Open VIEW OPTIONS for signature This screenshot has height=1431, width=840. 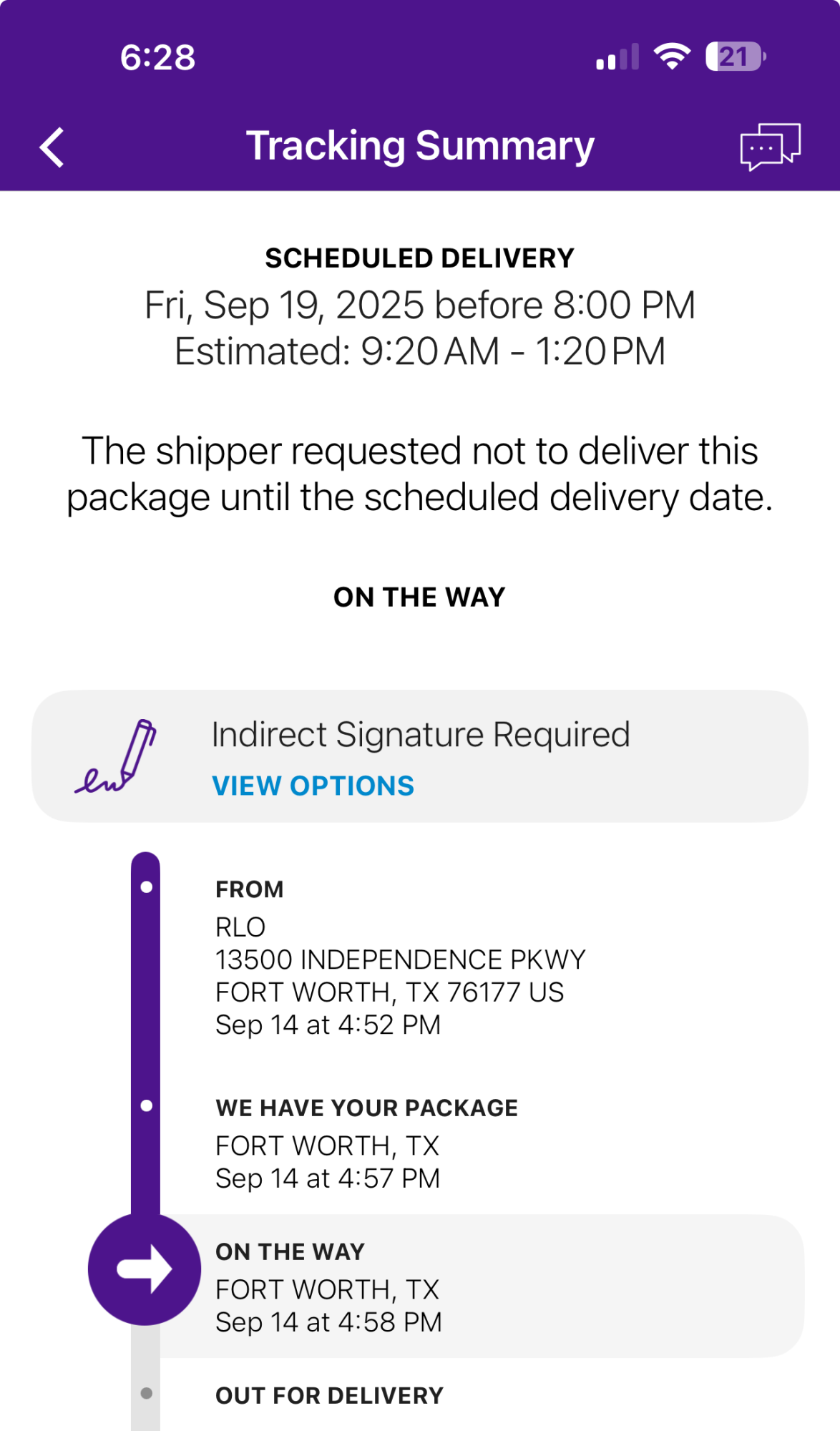[x=313, y=786]
